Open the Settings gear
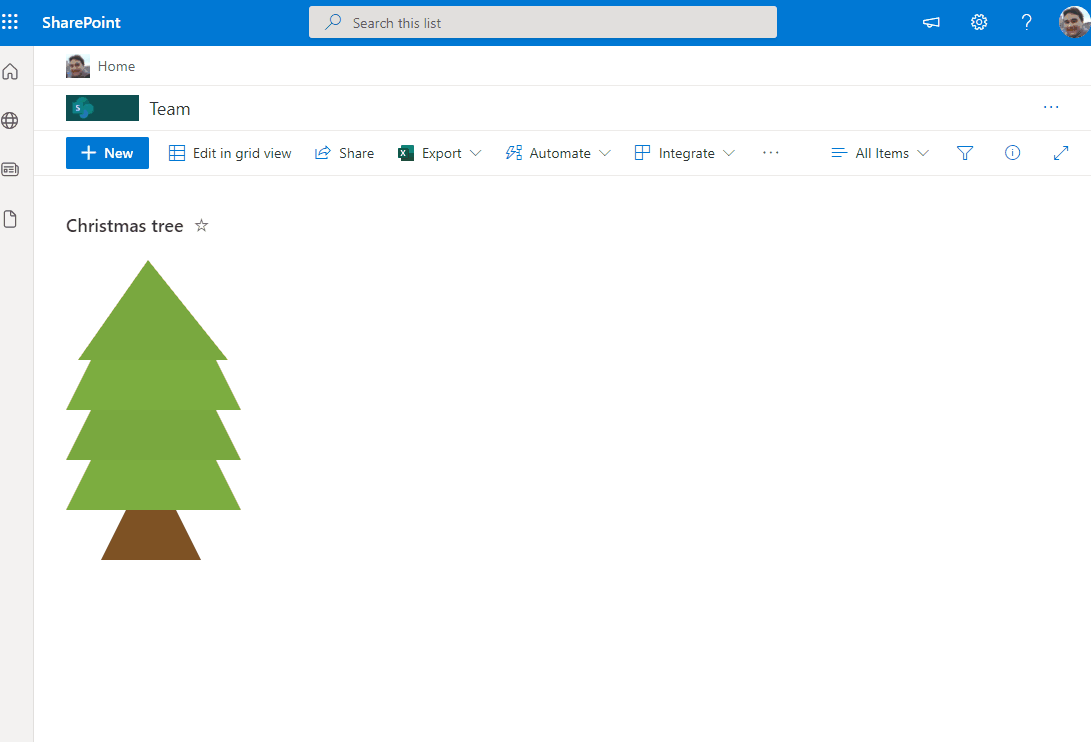The width and height of the screenshot is (1091, 742). tap(979, 22)
